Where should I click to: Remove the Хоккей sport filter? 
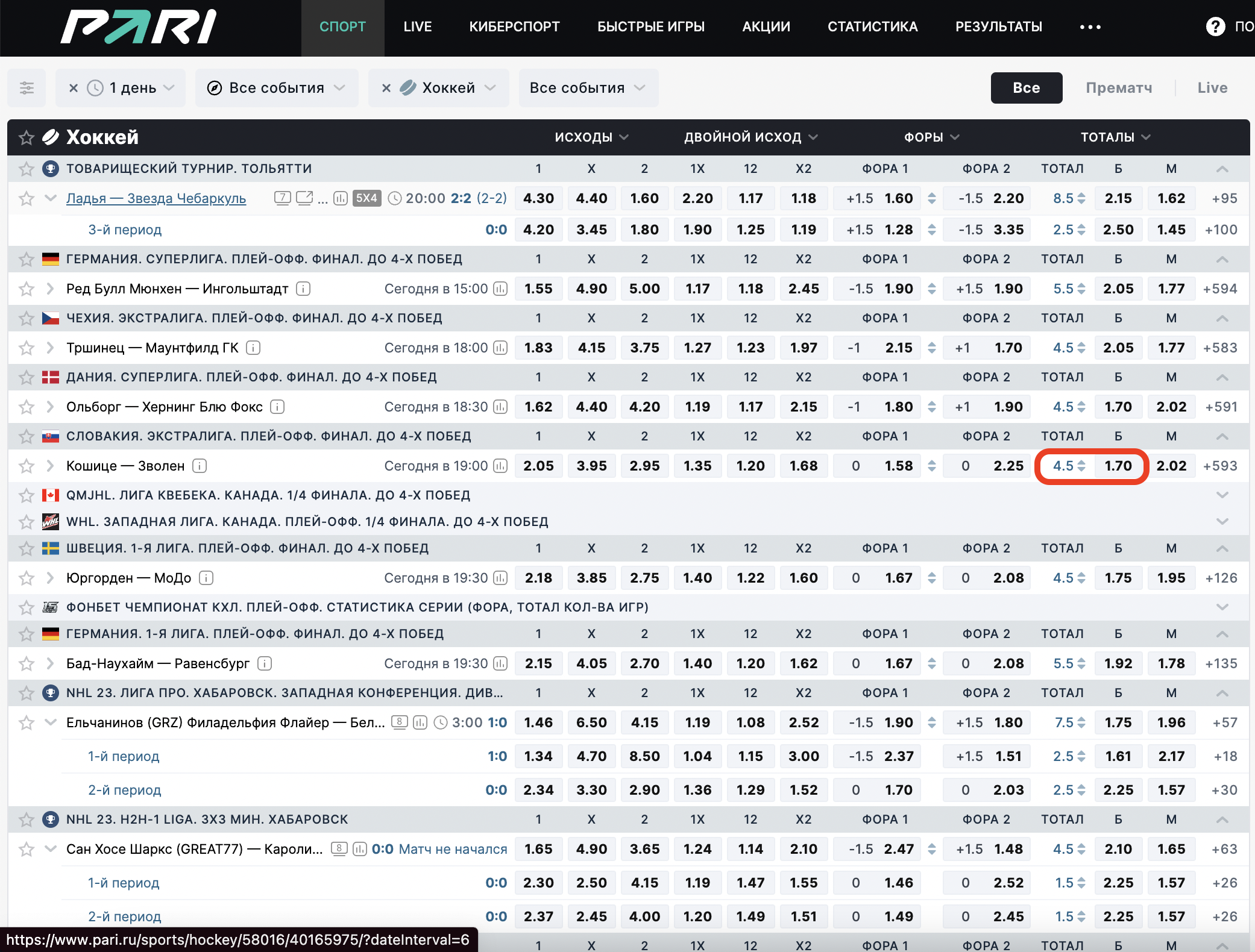coord(386,88)
